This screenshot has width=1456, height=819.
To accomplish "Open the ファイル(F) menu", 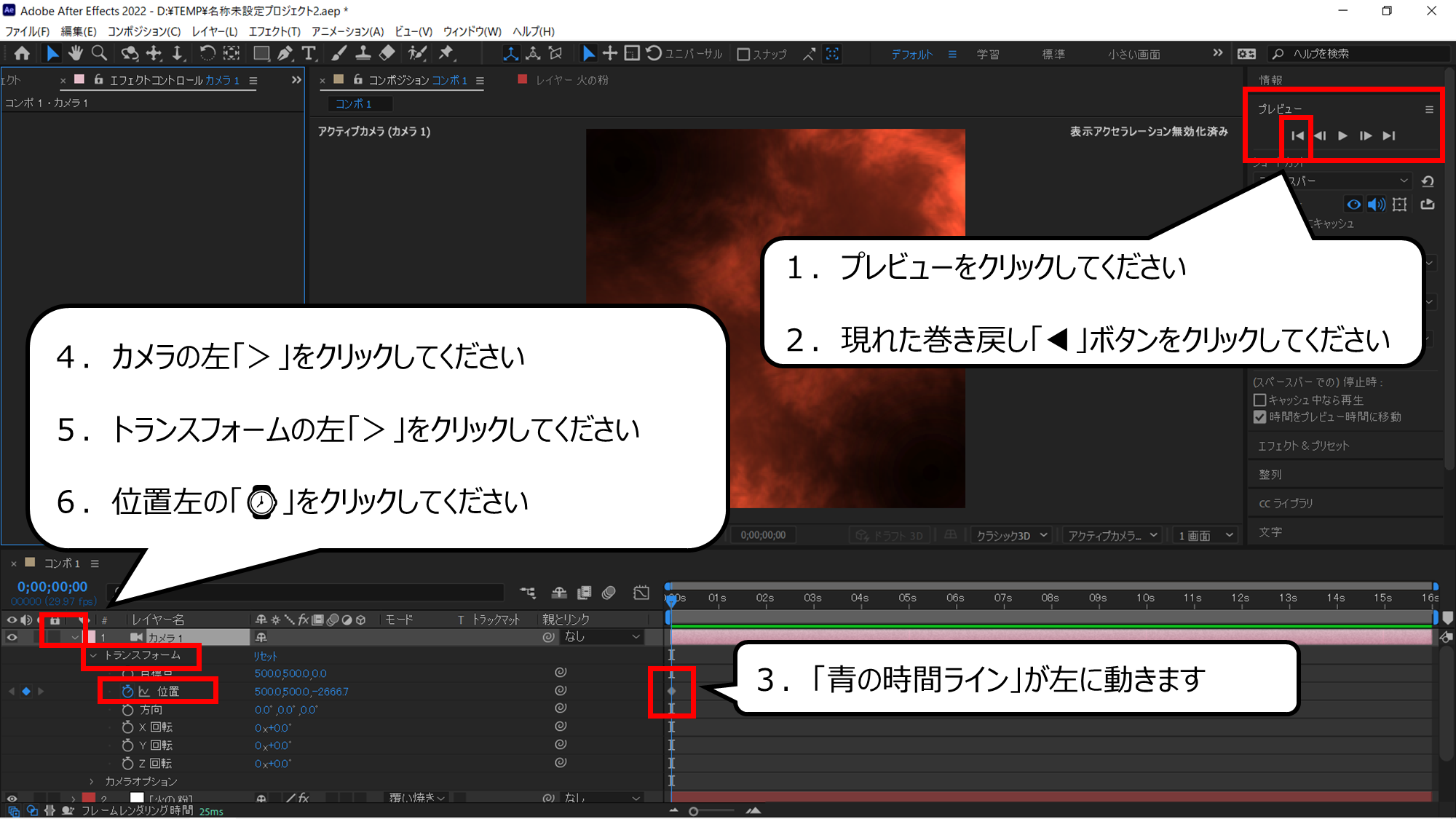I will click(x=28, y=31).
